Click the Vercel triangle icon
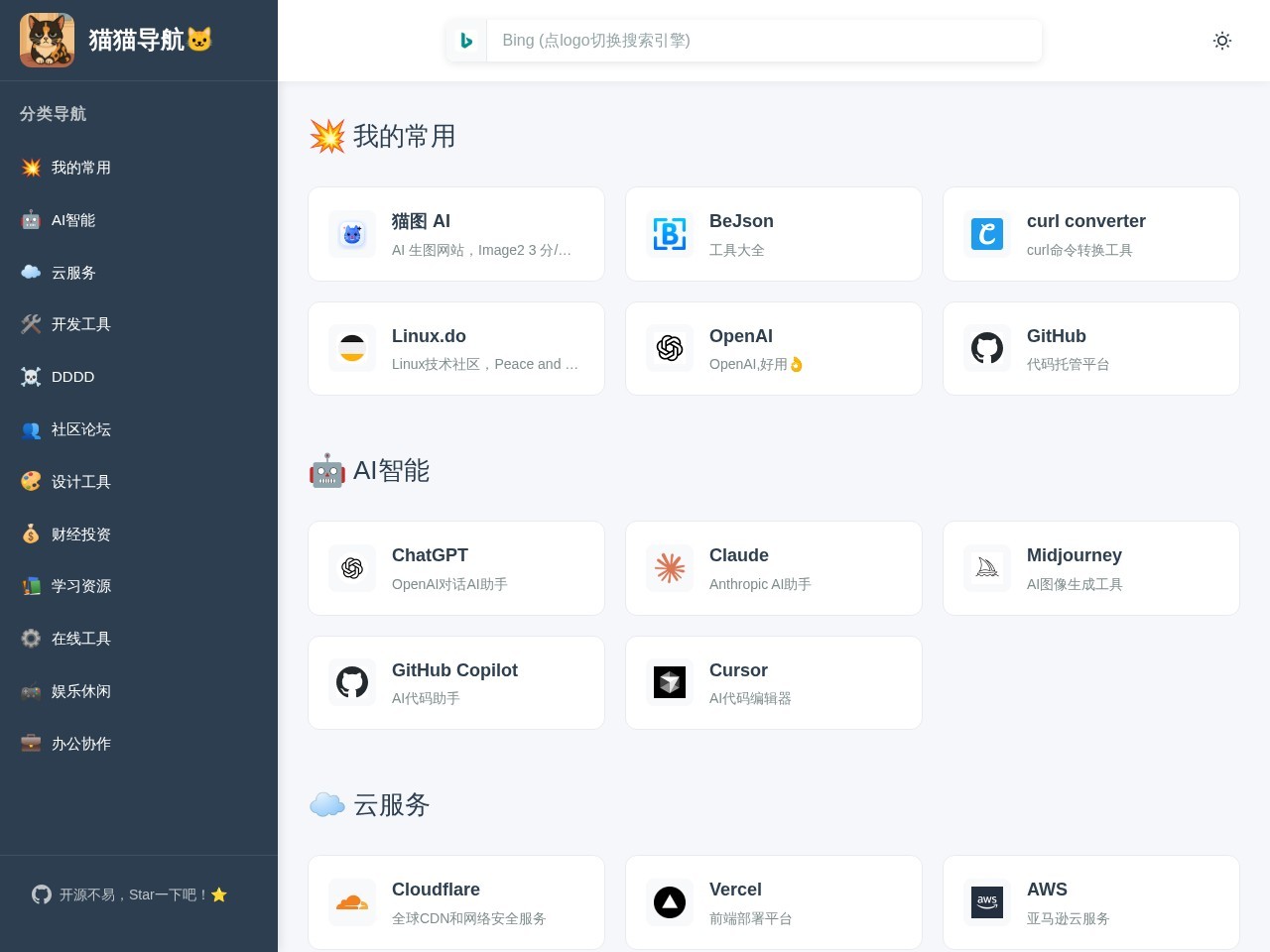1270x952 pixels. pos(670,902)
